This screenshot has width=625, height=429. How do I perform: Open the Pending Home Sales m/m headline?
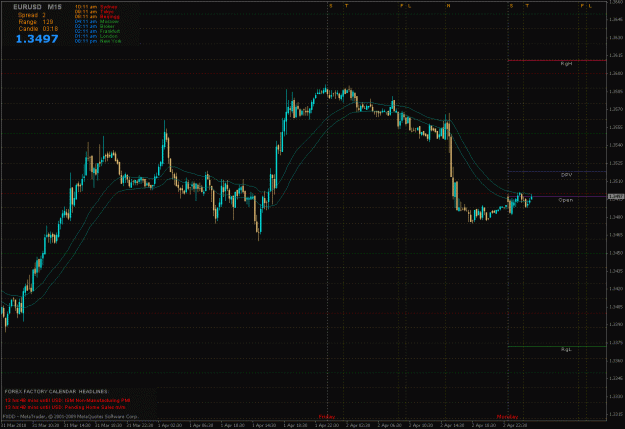(x=65, y=407)
